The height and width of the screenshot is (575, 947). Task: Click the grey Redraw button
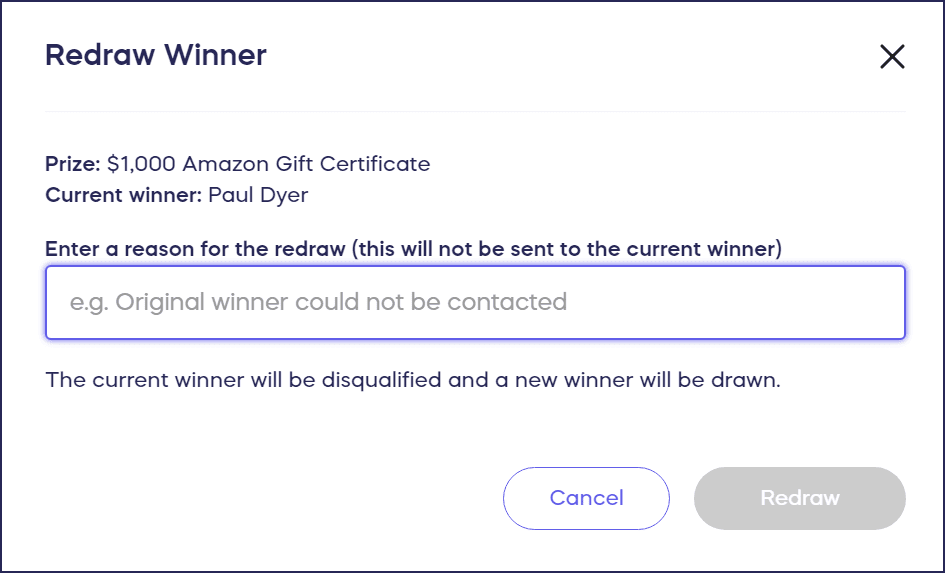799,498
